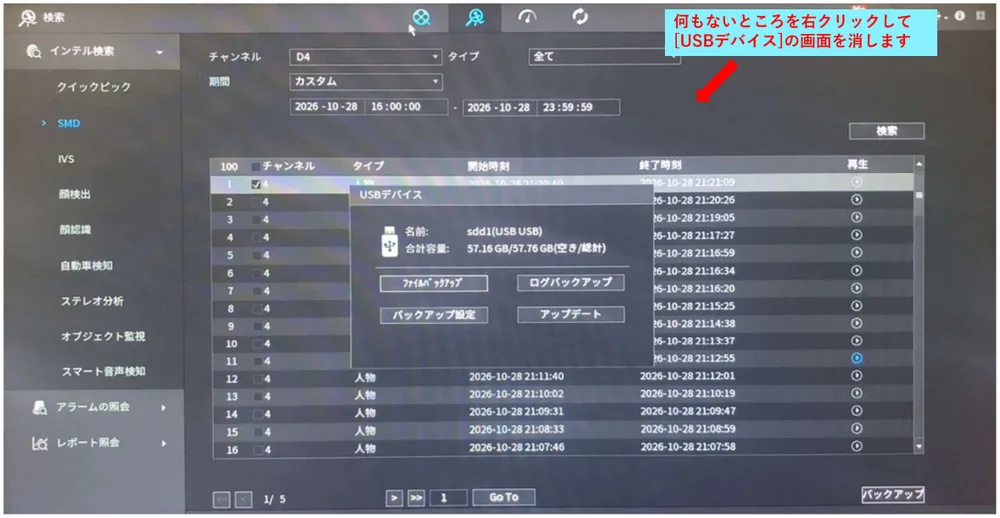Play the recording ending 21:17:27

point(857,235)
